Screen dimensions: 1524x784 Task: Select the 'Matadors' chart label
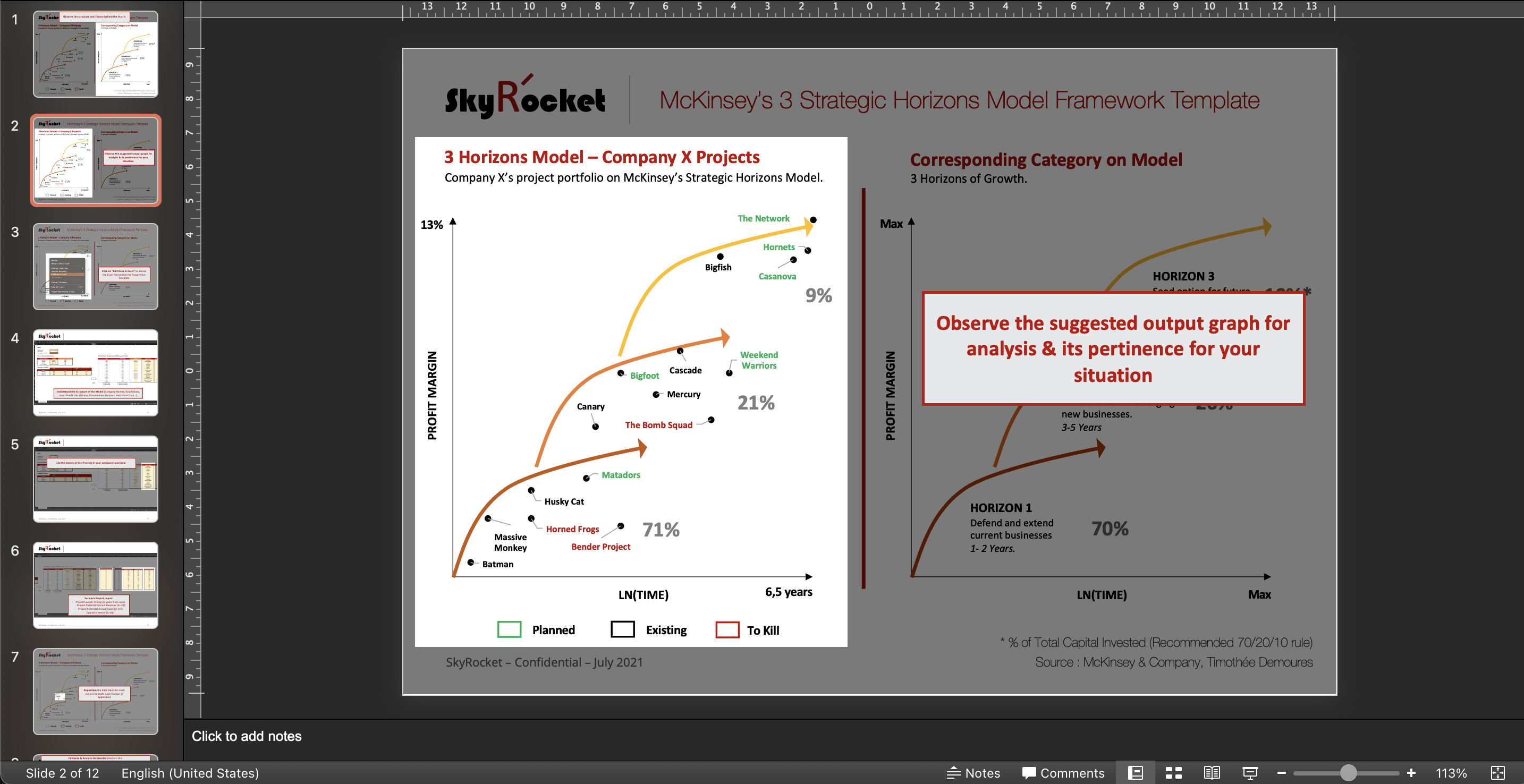(x=621, y=475)
